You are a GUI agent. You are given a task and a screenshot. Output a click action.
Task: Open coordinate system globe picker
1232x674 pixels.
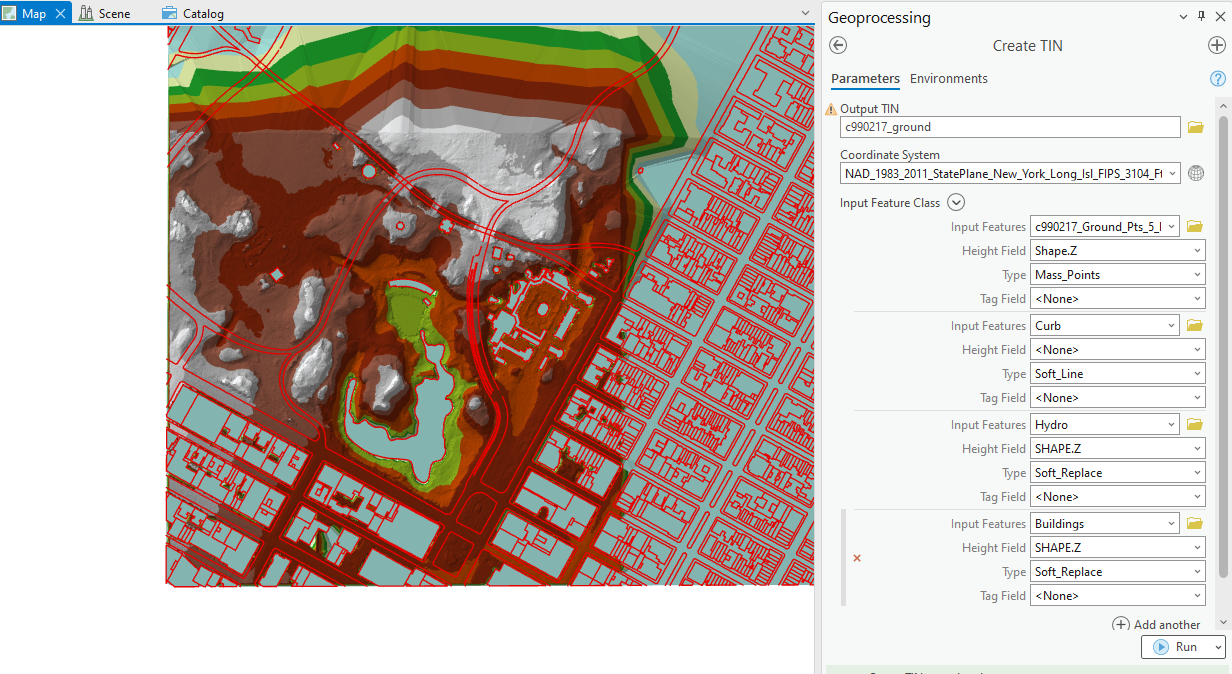point(1196,173)
